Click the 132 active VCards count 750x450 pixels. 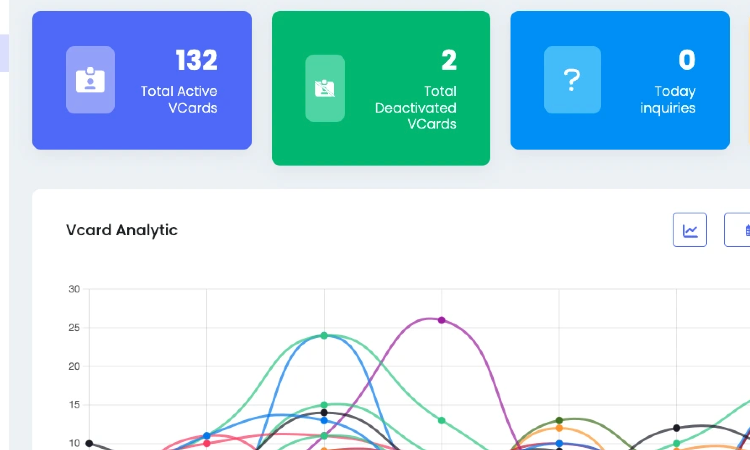pos(196,60)
